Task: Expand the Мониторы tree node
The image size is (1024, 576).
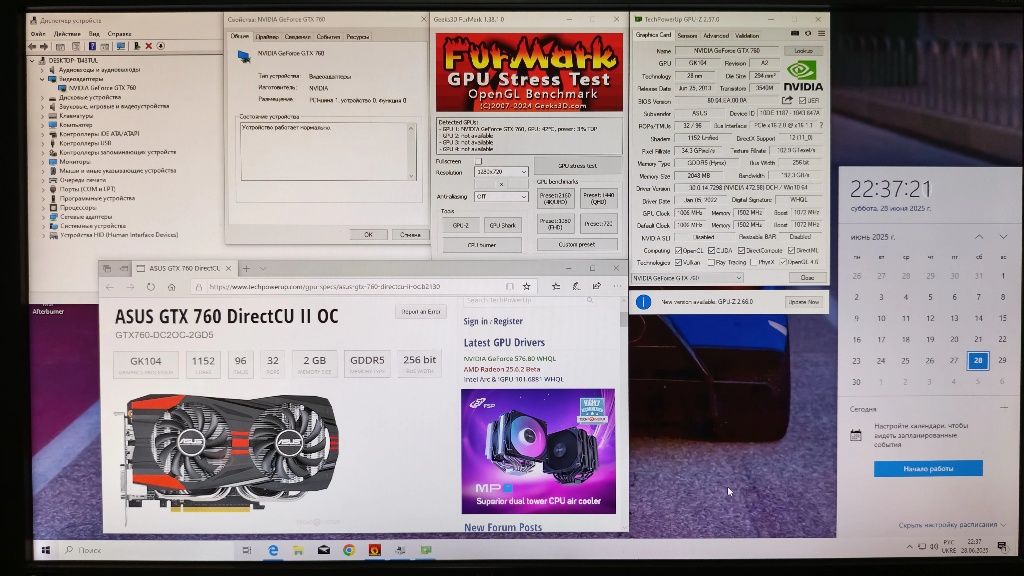Action: pos(42,161)
